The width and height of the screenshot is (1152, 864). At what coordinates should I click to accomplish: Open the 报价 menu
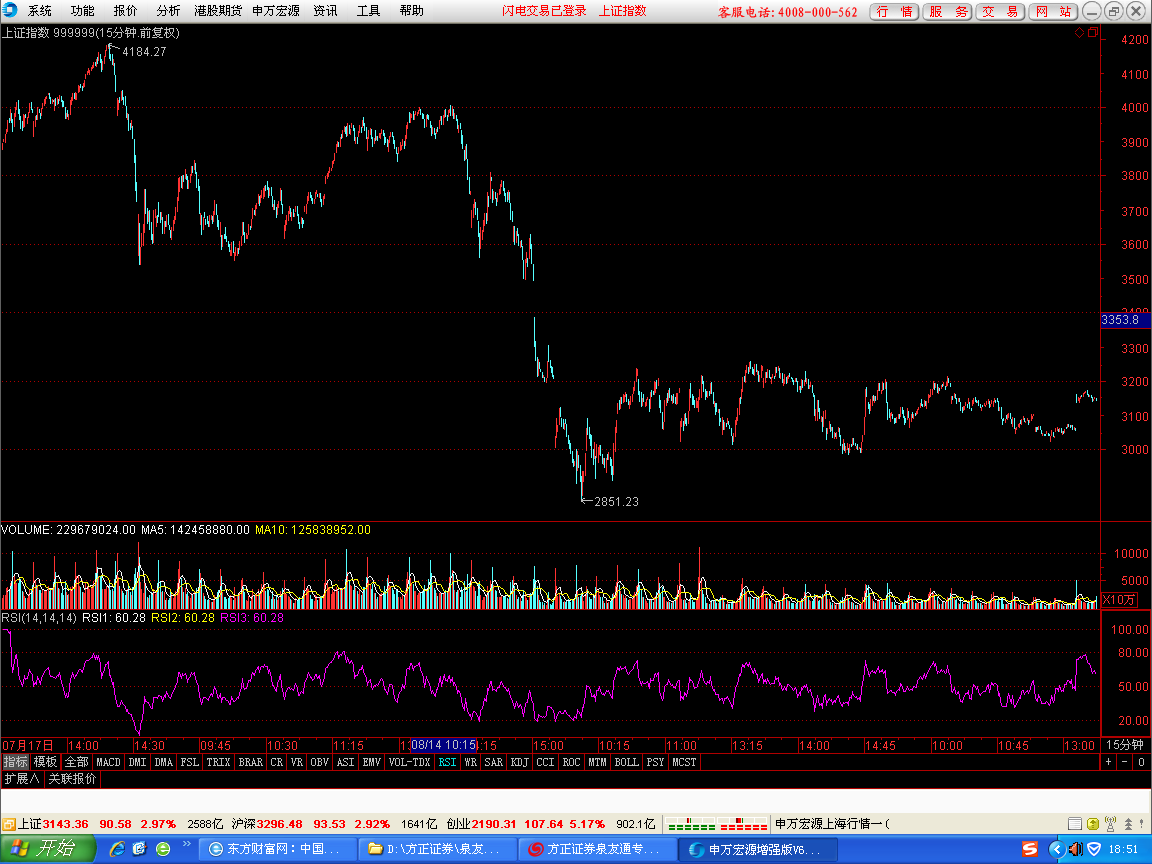pos(125,11)
